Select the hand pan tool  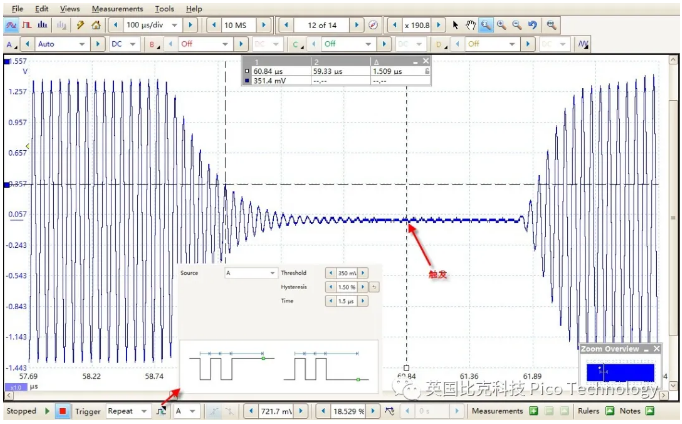pos(470,24)
